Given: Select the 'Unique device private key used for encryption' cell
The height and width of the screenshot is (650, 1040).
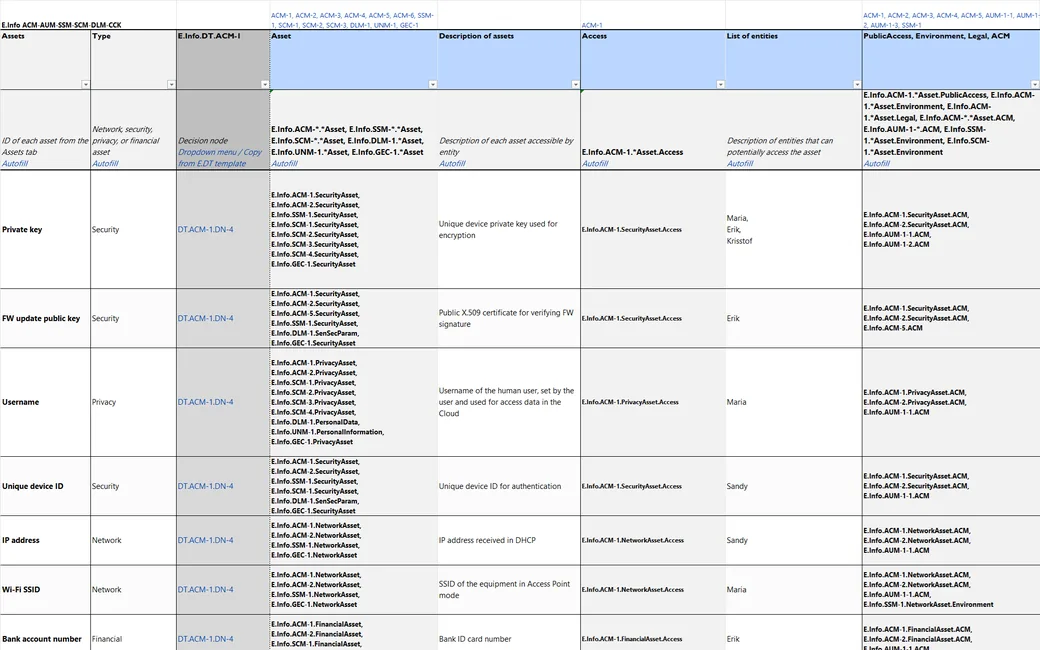Looking at the screenshot, I should pyautogui.click(x=509, y=229).
